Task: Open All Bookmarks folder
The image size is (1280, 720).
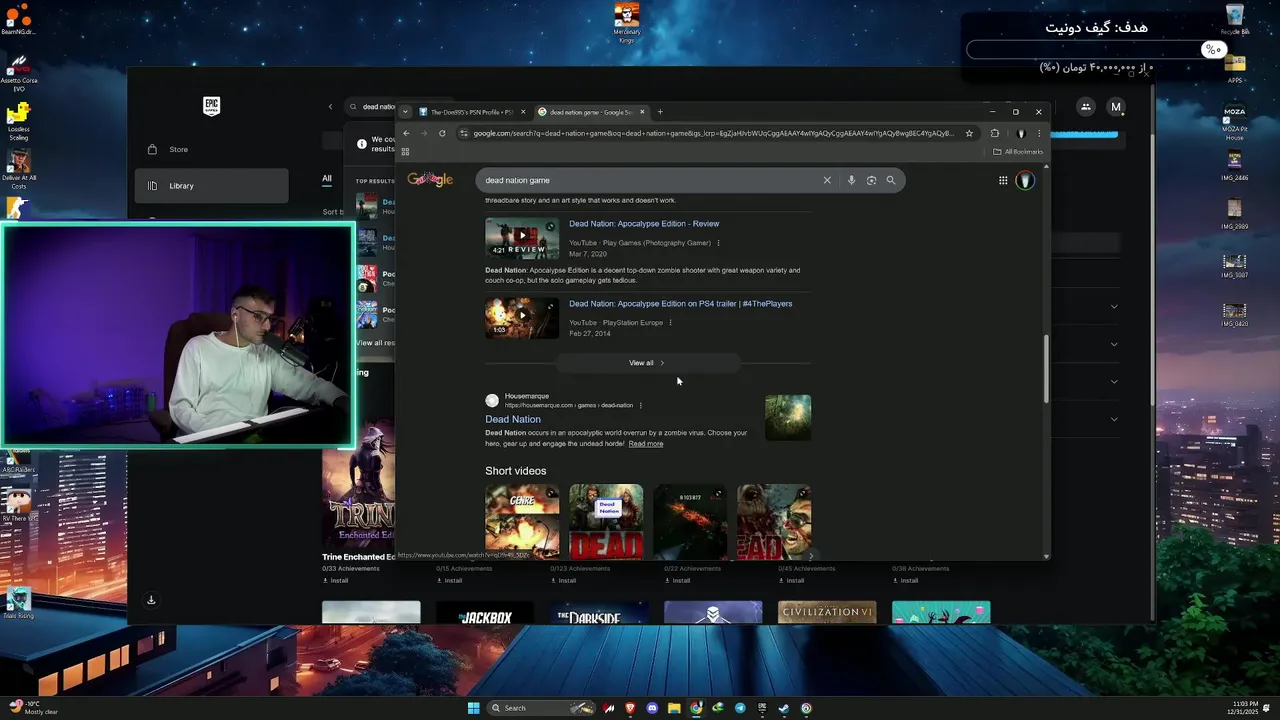Action: pyautogui.click(x=1018, y=152)
